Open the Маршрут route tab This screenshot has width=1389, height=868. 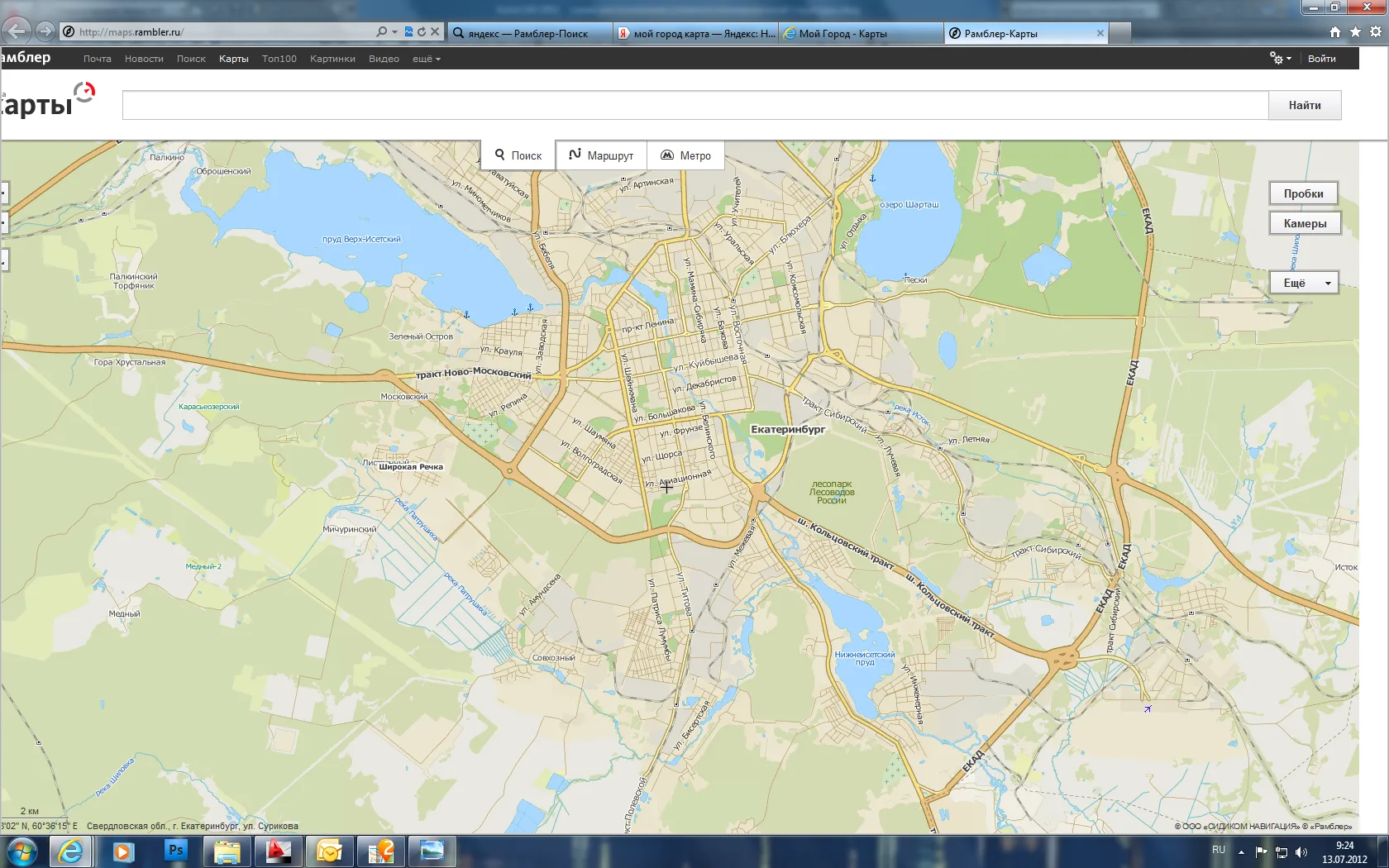601,155
